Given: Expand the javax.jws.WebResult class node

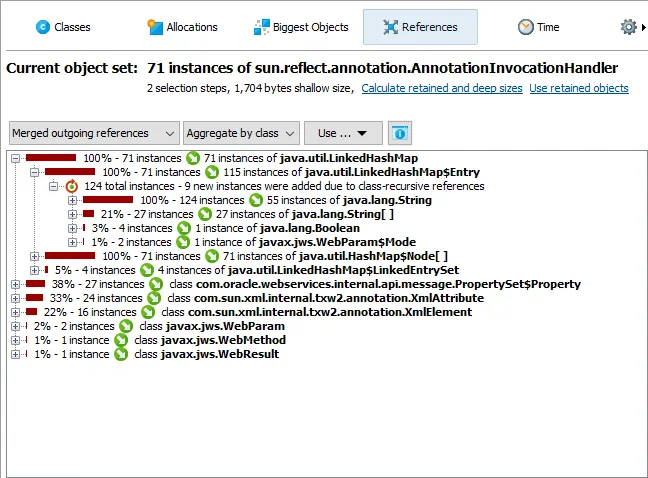Looking at the screenshot, I should 15,354.
